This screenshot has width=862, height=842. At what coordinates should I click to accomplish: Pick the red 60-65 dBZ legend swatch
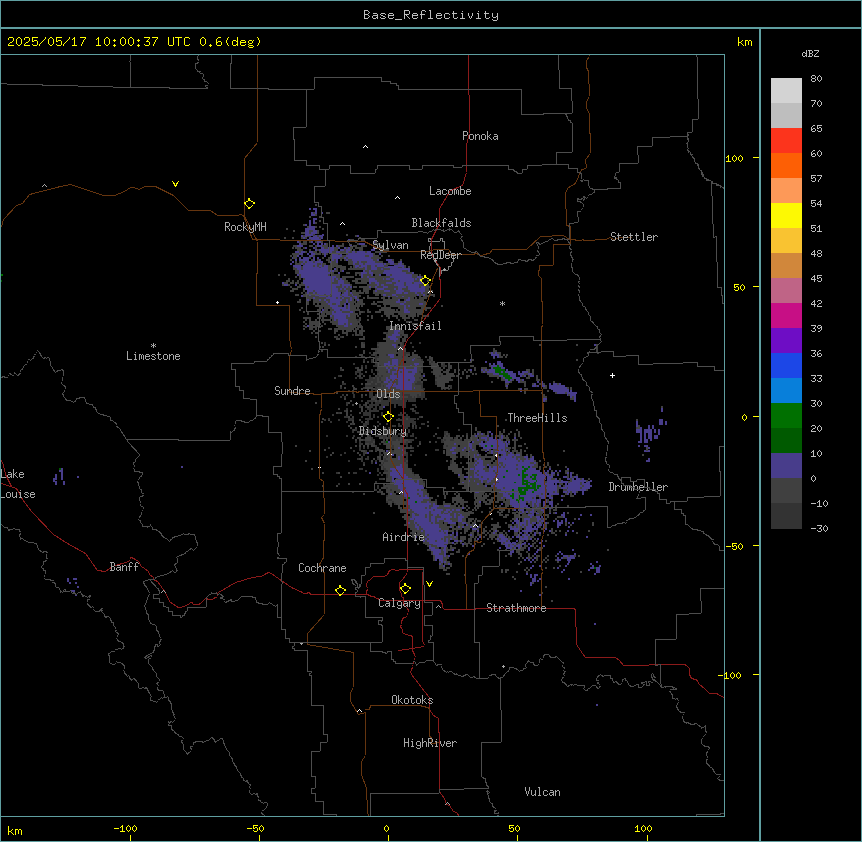786,141
